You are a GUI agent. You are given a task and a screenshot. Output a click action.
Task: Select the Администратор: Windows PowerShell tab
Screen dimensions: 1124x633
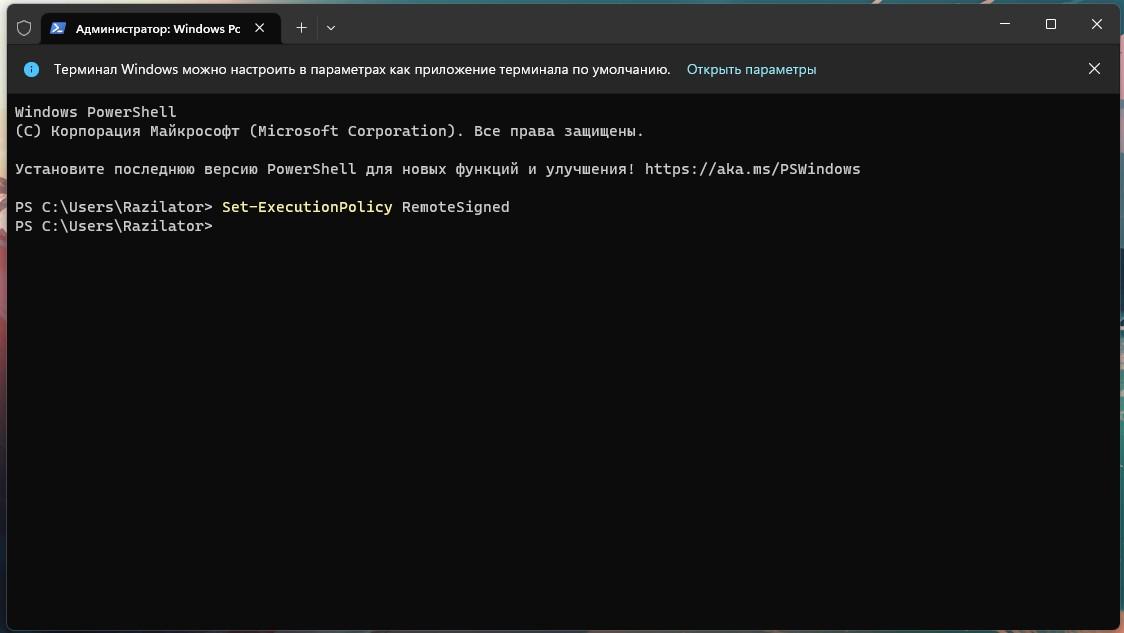click(161, 28)
